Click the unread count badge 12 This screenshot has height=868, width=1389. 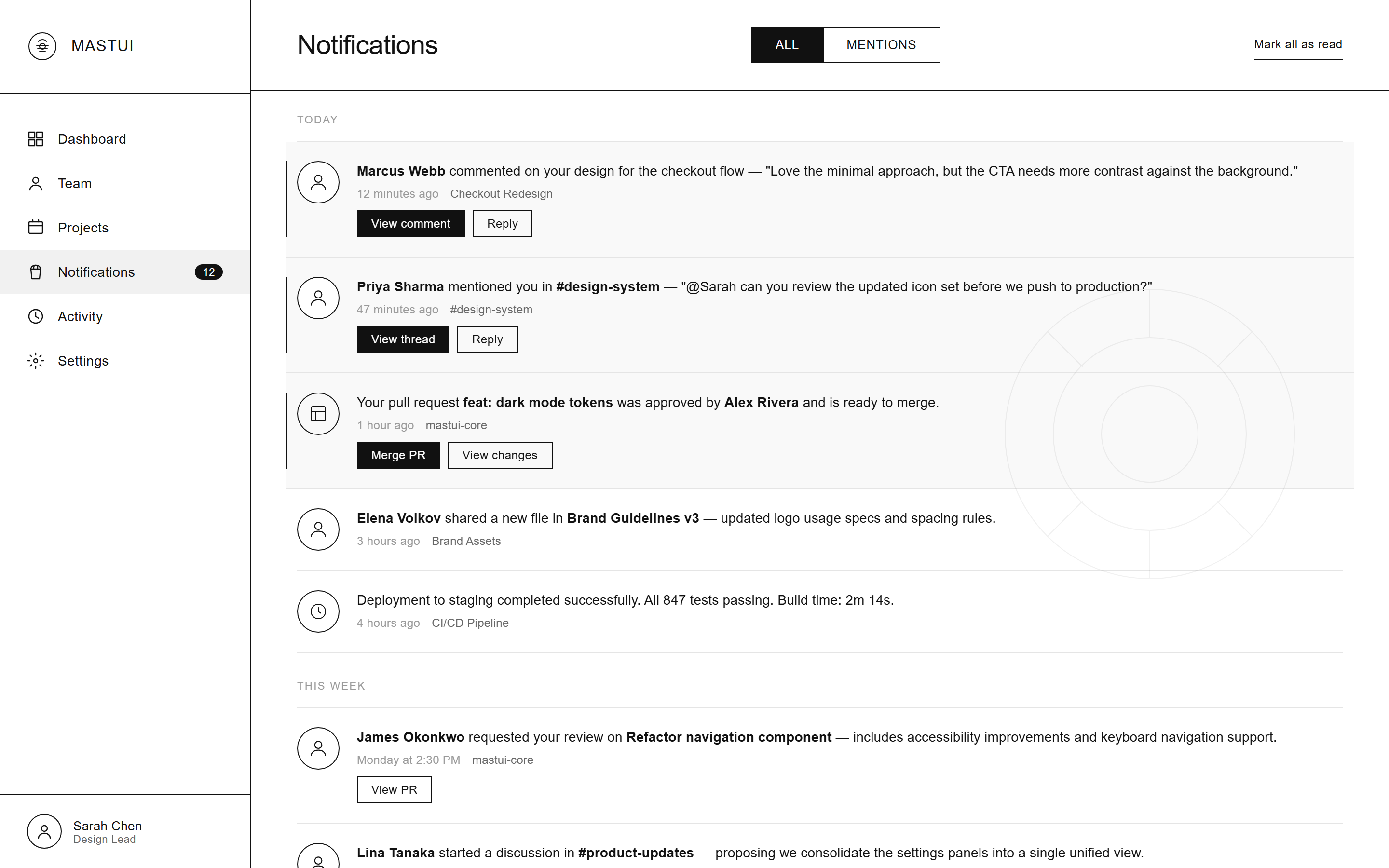(x=209, y=272)
